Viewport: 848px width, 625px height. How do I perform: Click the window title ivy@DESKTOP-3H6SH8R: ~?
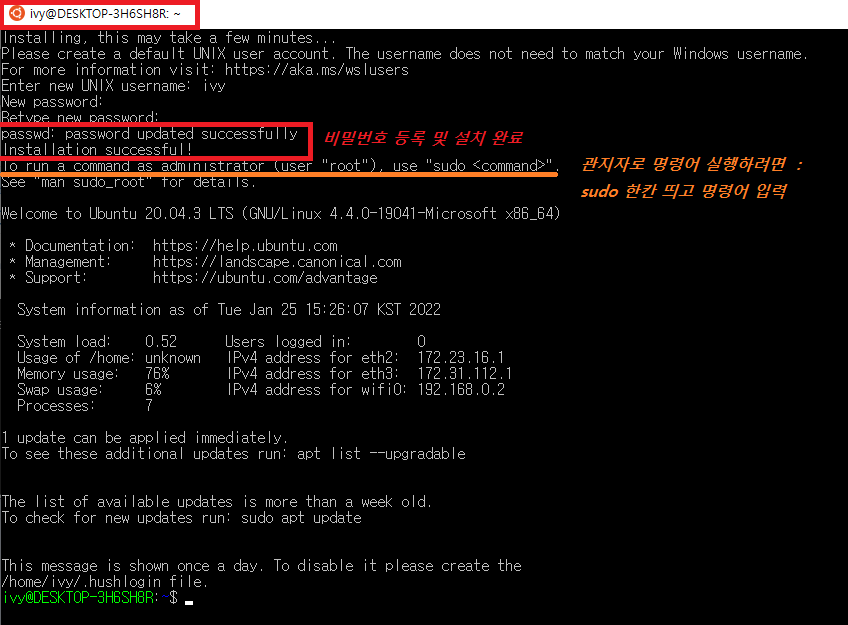105,14
